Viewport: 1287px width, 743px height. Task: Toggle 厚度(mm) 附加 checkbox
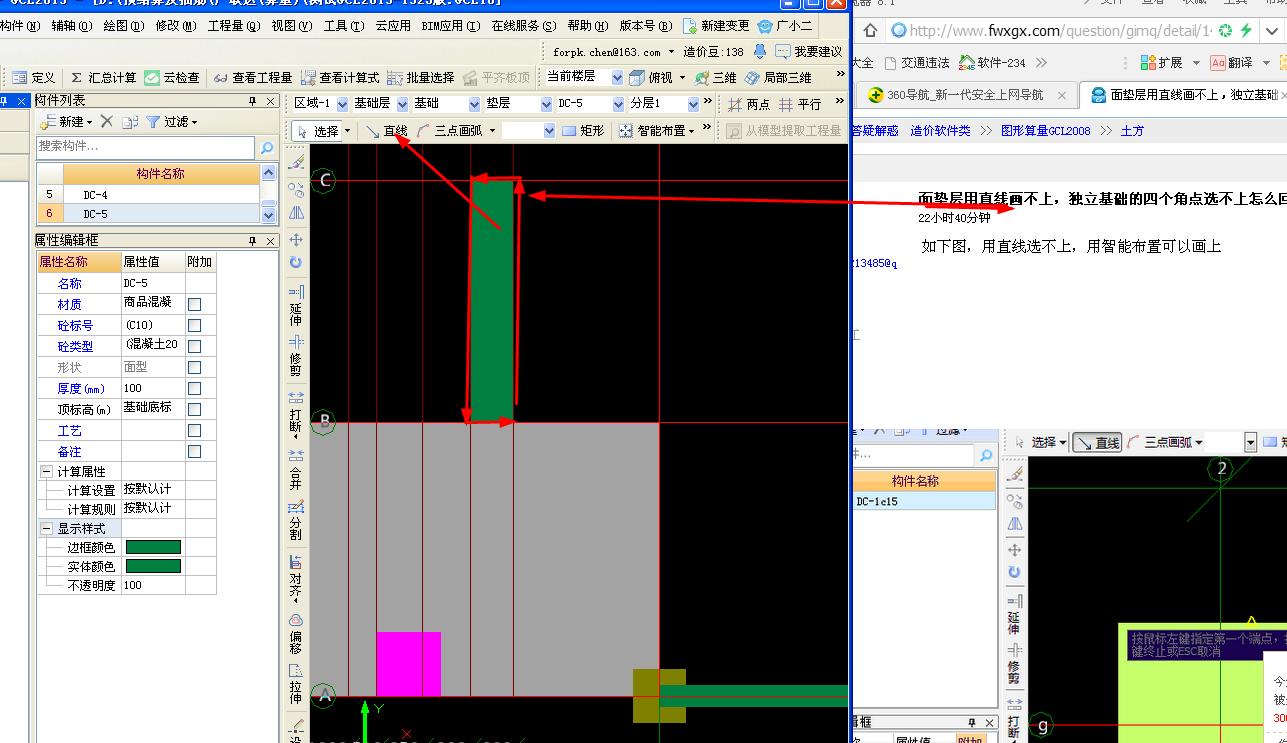pos(194,388)
